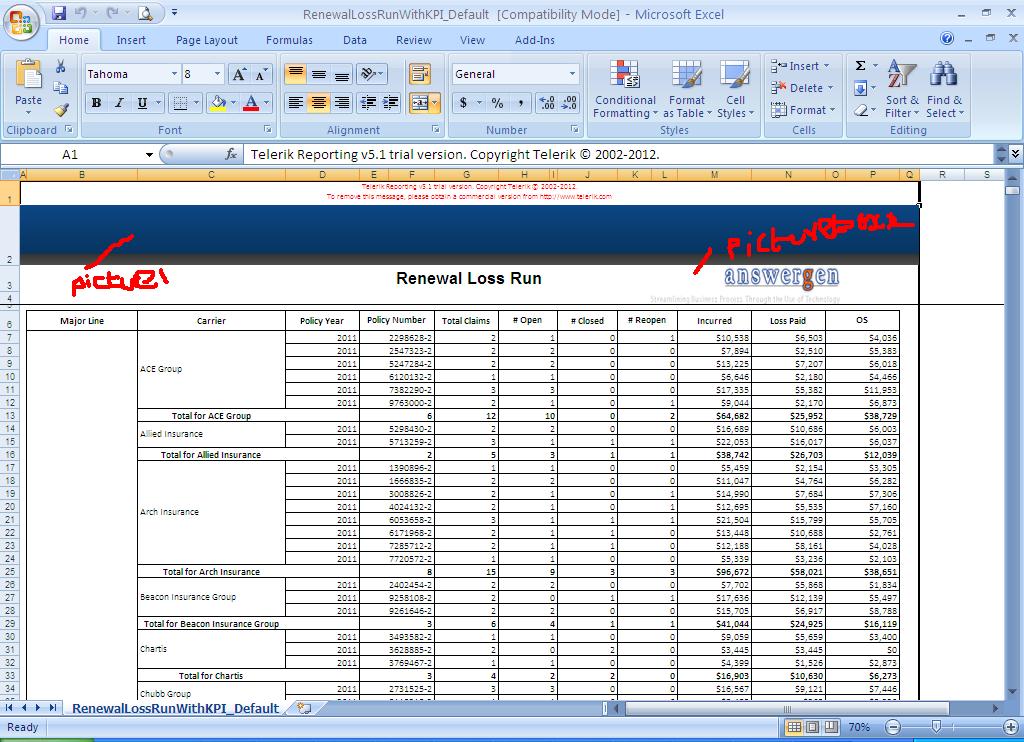The image size is (1024, 742).
Task: Toggle Center text alignment
Action: [x=319, y=103]
